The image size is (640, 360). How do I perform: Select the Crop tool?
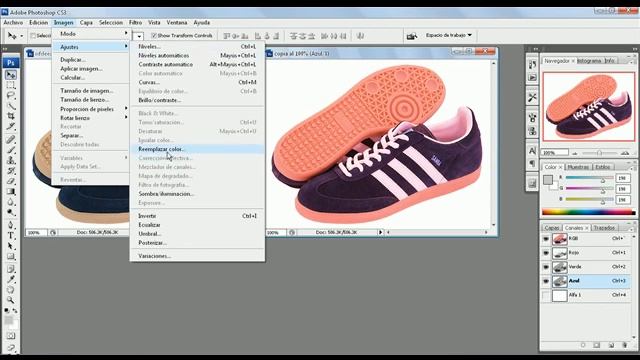[11, 116]
